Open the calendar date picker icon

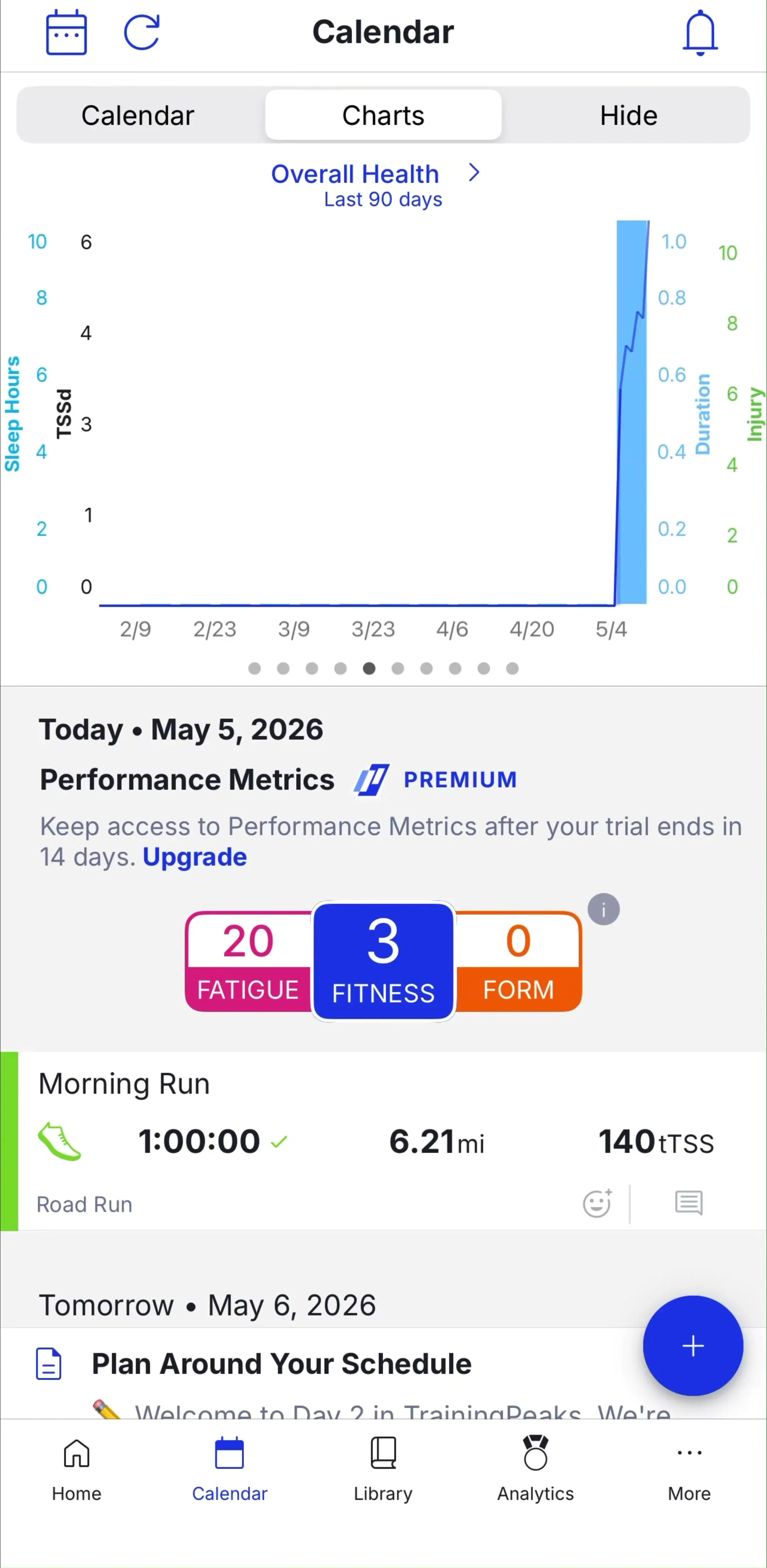(x=66, y=32)
